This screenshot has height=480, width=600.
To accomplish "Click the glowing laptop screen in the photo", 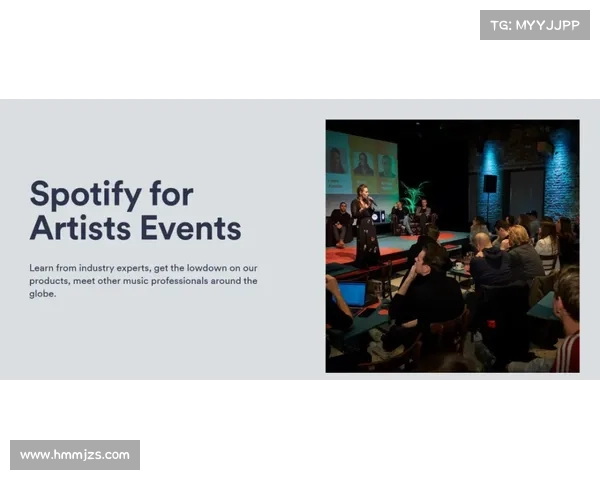I will pos(352,294).
